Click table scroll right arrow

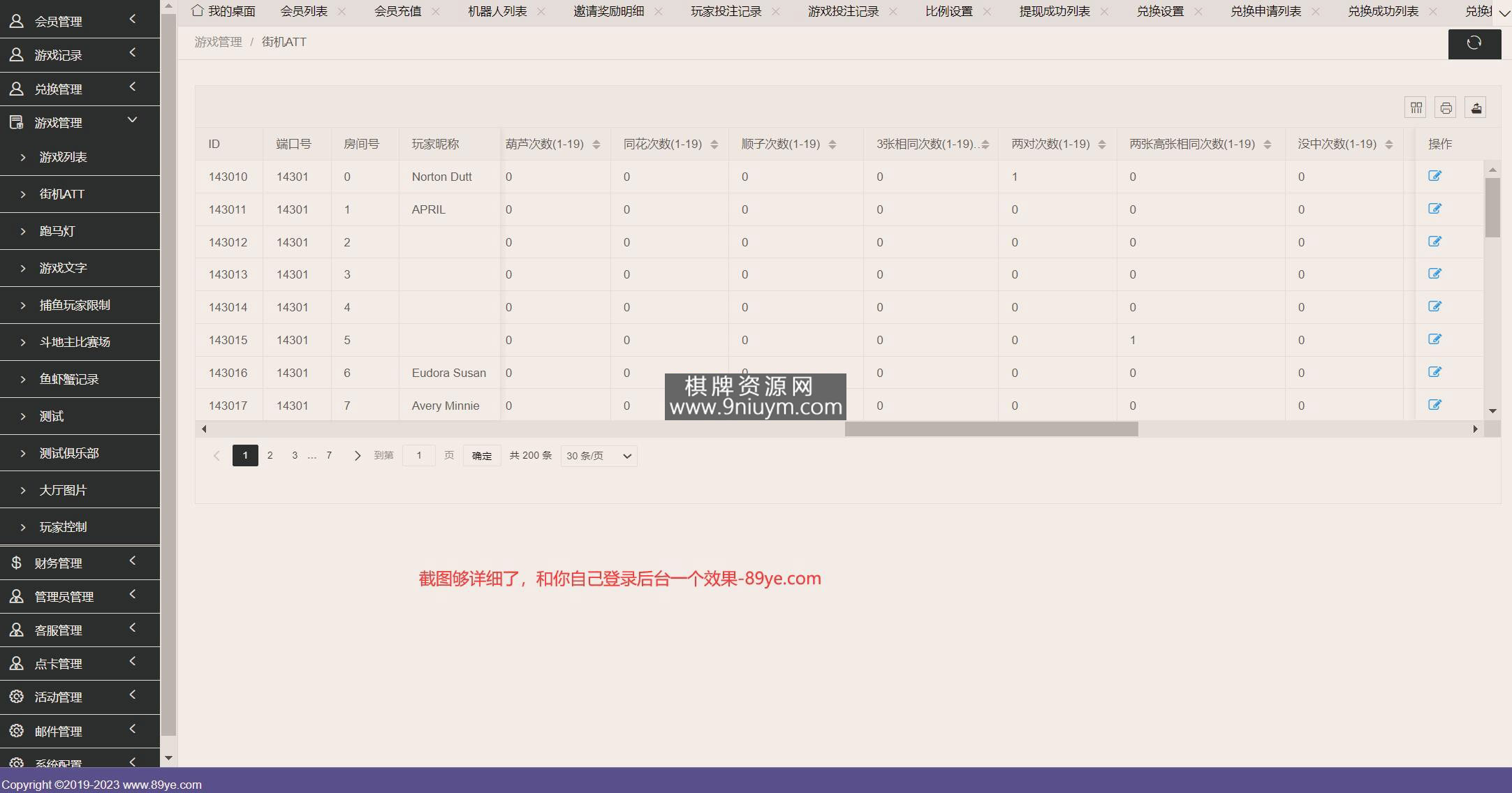point(1475,429)
